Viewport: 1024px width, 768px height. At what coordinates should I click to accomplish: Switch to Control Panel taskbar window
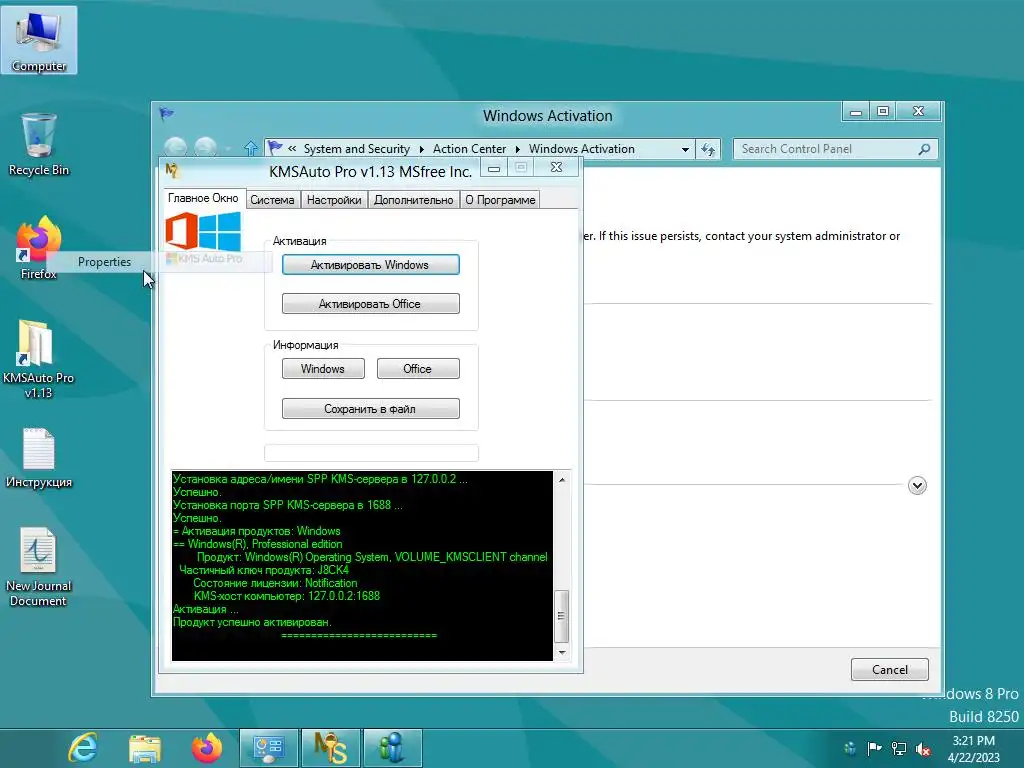click(x=268, y=748)
